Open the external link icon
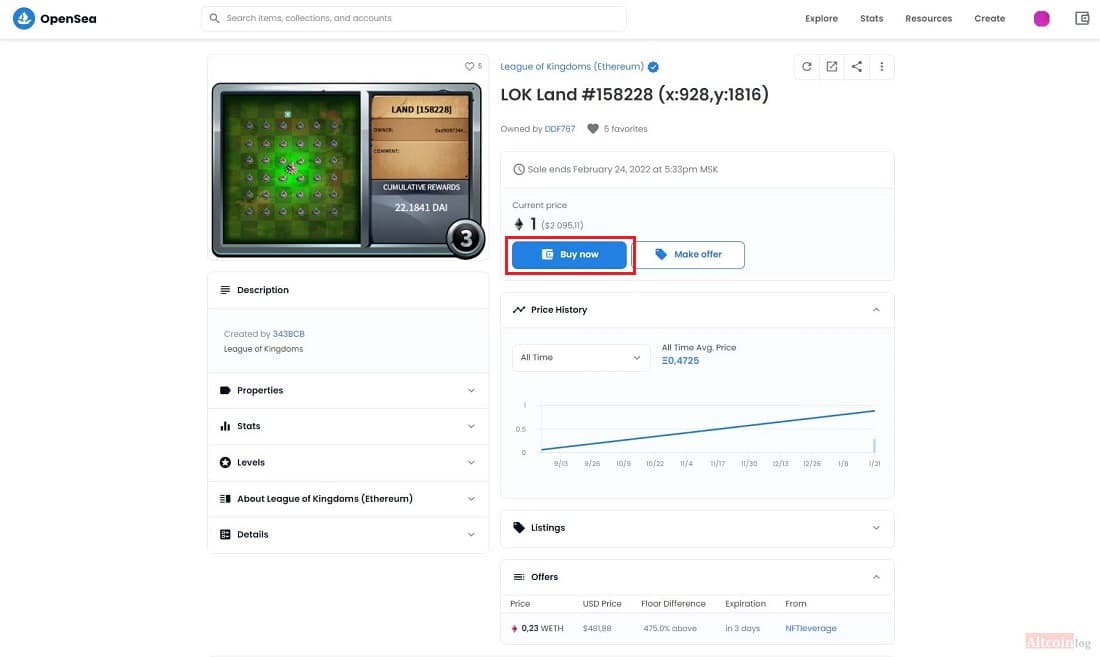The image size is (1100, 657). [831, 67]
